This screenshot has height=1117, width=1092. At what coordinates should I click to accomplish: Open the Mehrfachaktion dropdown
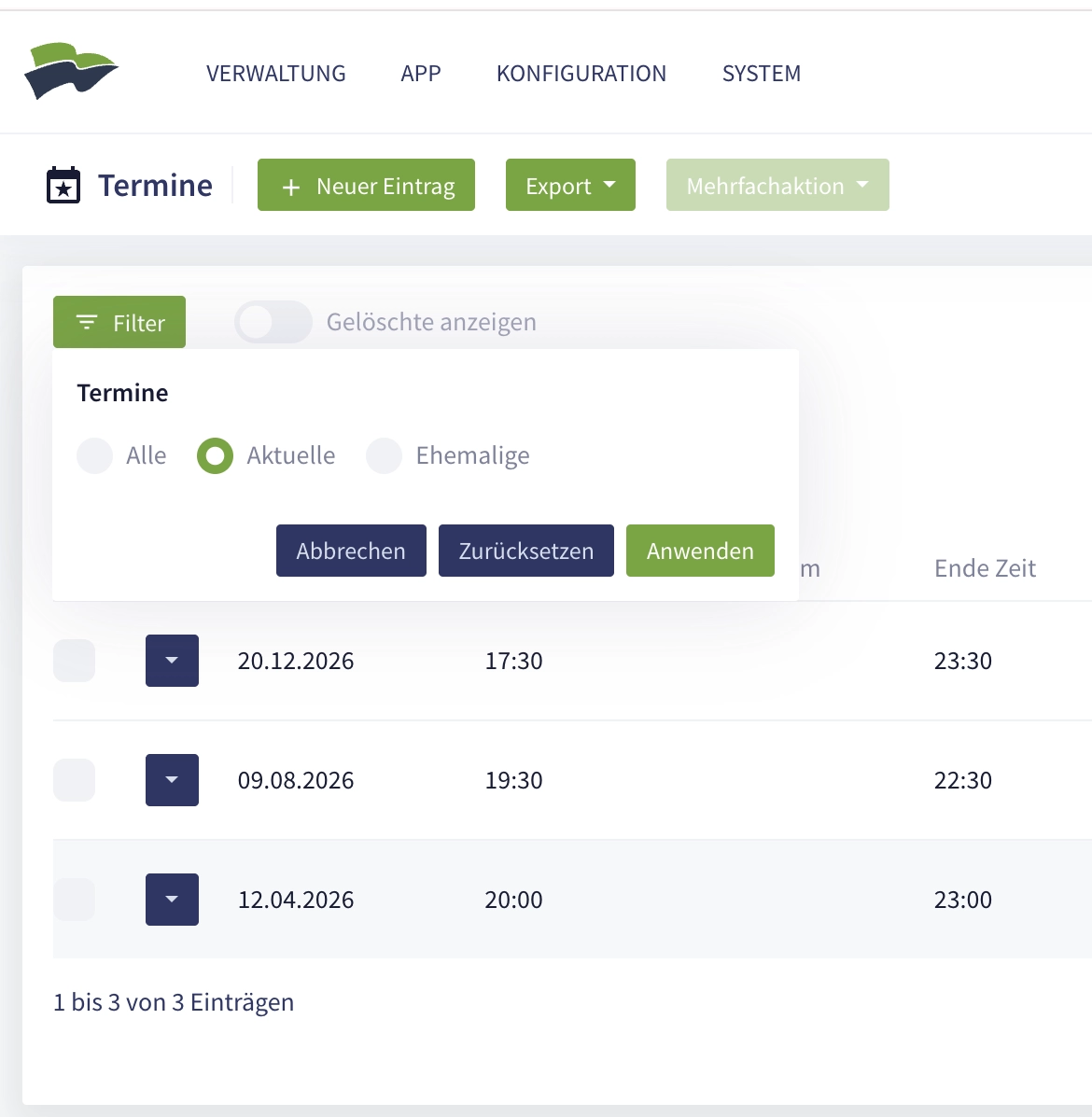point(777,186)
